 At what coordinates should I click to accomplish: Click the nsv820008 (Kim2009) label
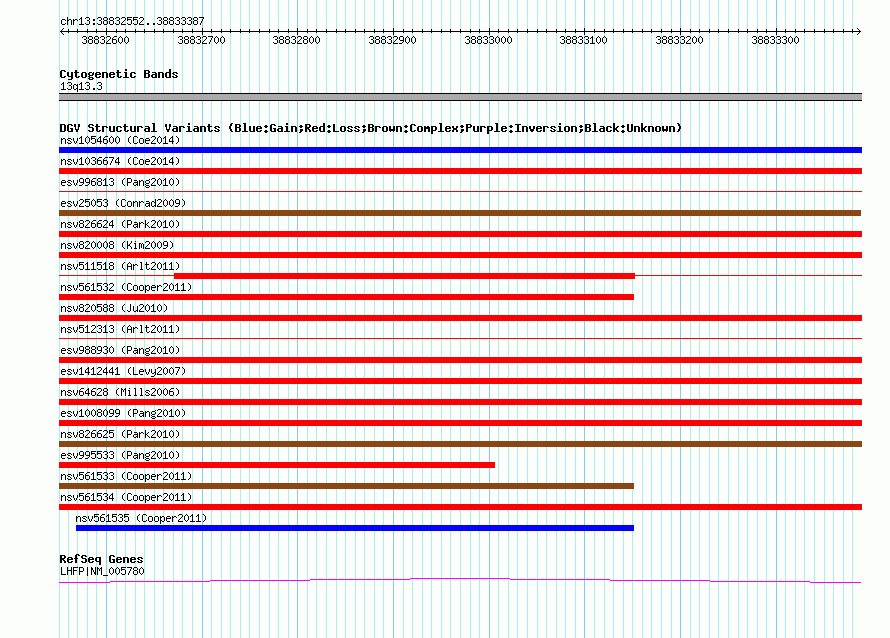117,245
